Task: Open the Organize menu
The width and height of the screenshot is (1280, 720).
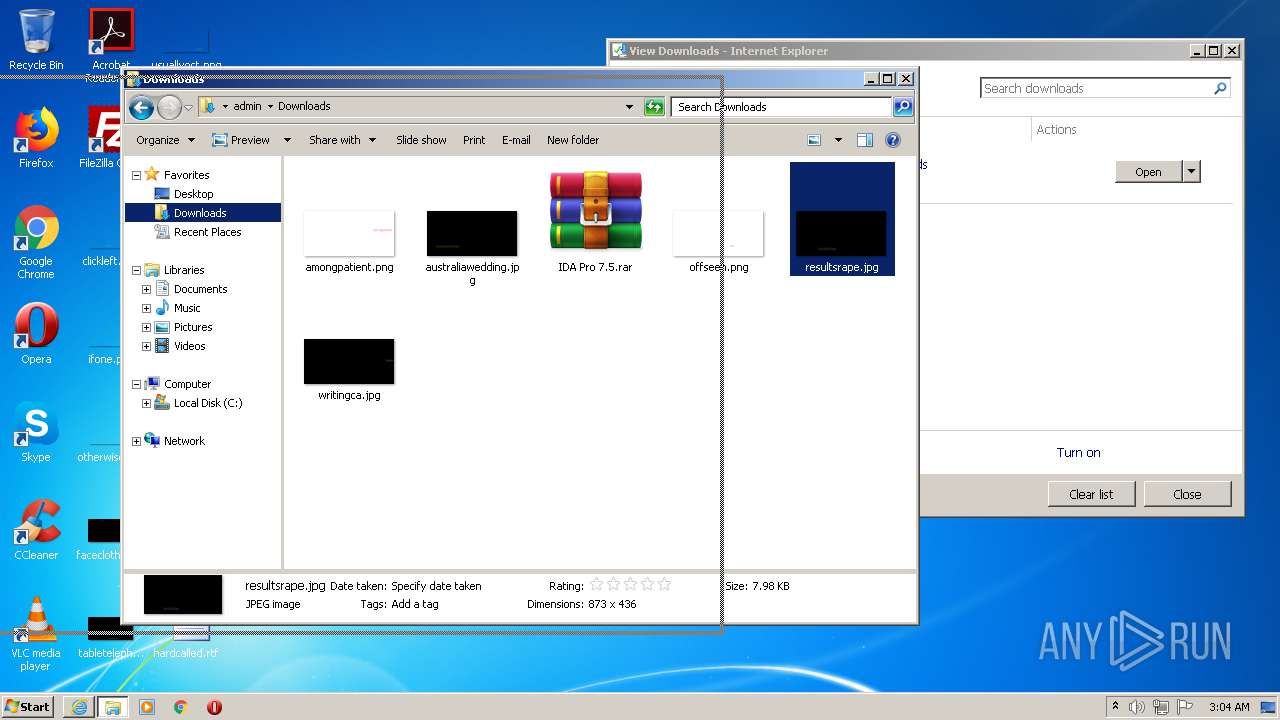Action: coord(166,140)
